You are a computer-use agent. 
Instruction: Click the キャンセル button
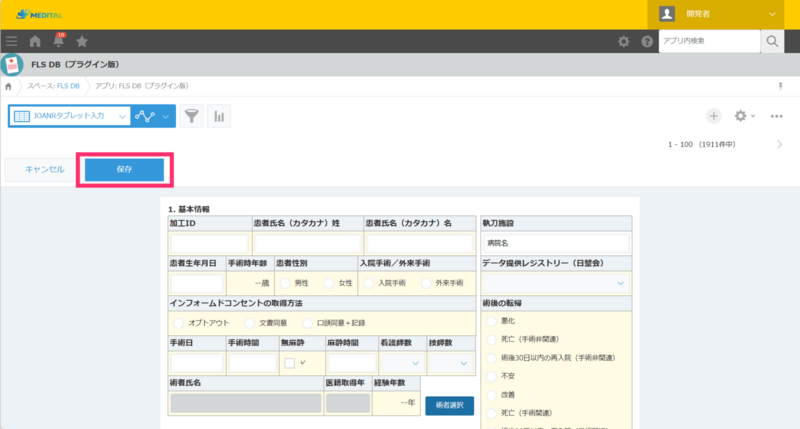coord(45,169)
